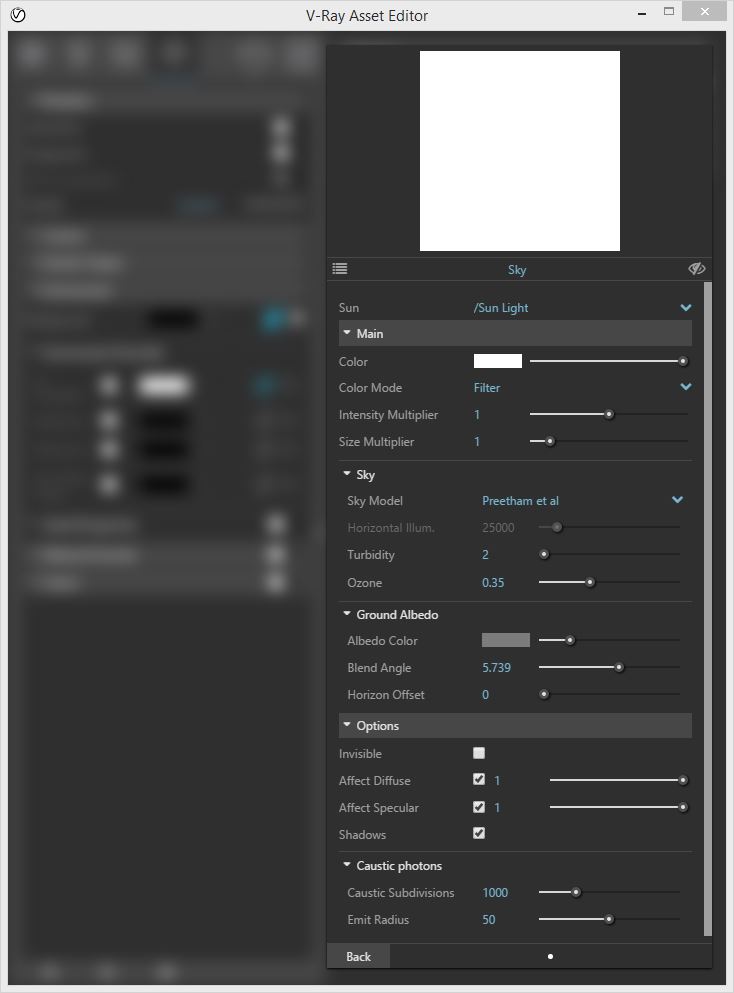The image size is (734, 993).
Task: Uncheck the Affect Diffuse checkbox
Action: pos(479,780)
